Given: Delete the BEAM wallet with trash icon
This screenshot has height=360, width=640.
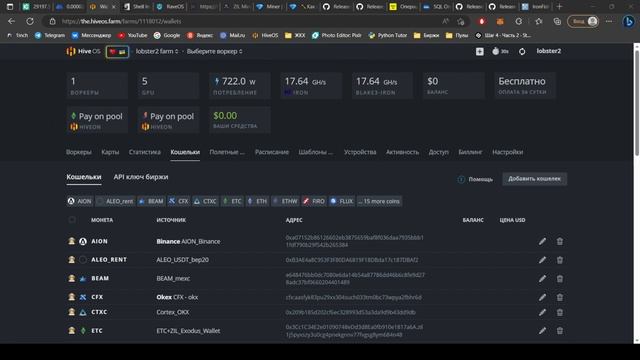Looking at the screenshot, I should (560, 279).
